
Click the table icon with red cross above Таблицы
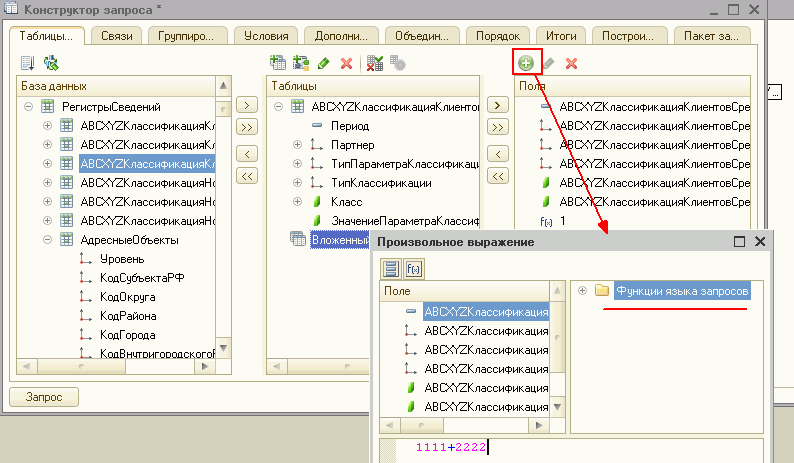(x=375, y=63)
